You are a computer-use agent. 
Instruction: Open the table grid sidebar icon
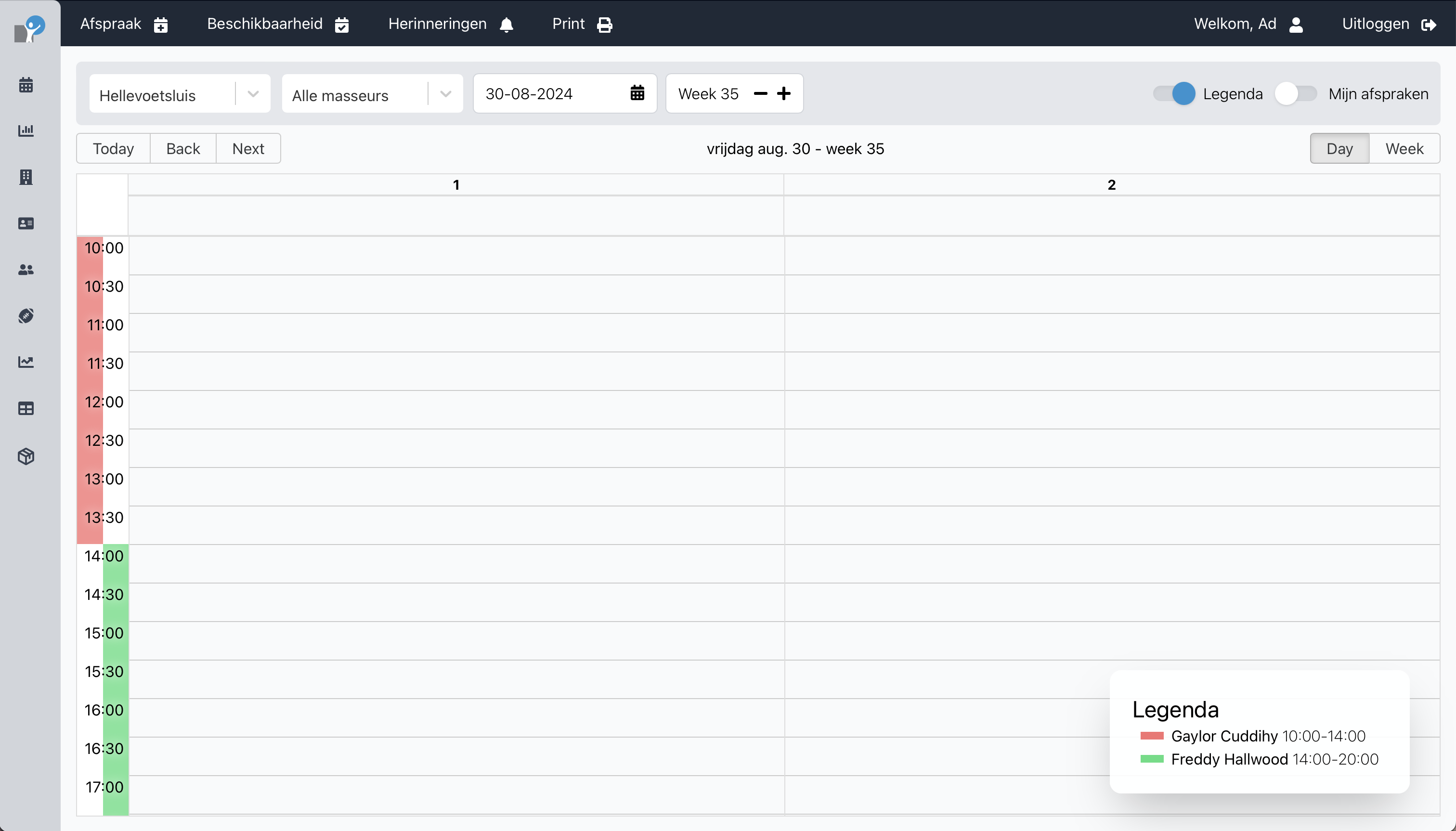coord(26,409)
